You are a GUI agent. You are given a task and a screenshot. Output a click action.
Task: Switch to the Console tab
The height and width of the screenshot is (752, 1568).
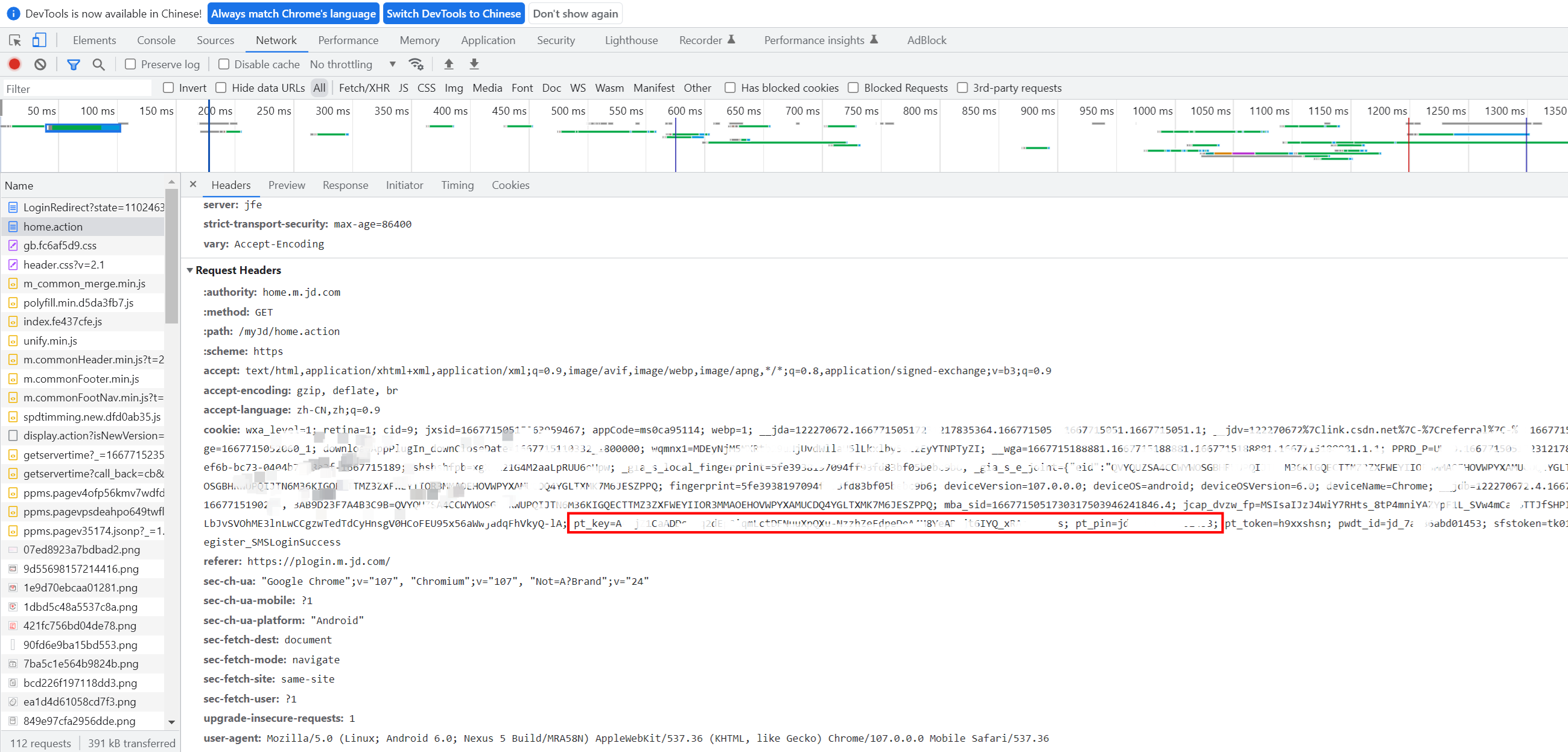tap(156, 40)
